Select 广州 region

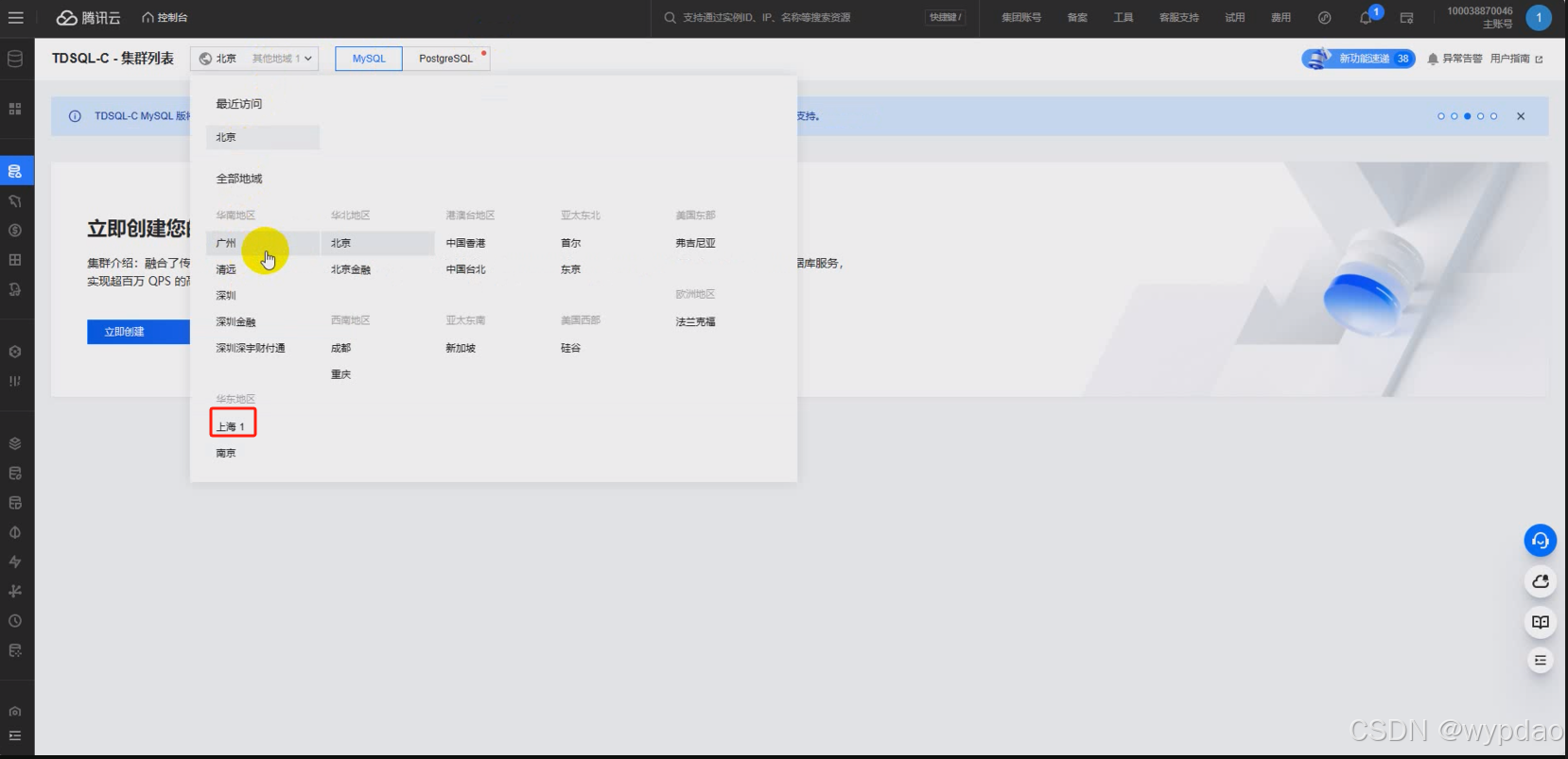(x=263, y=243)
